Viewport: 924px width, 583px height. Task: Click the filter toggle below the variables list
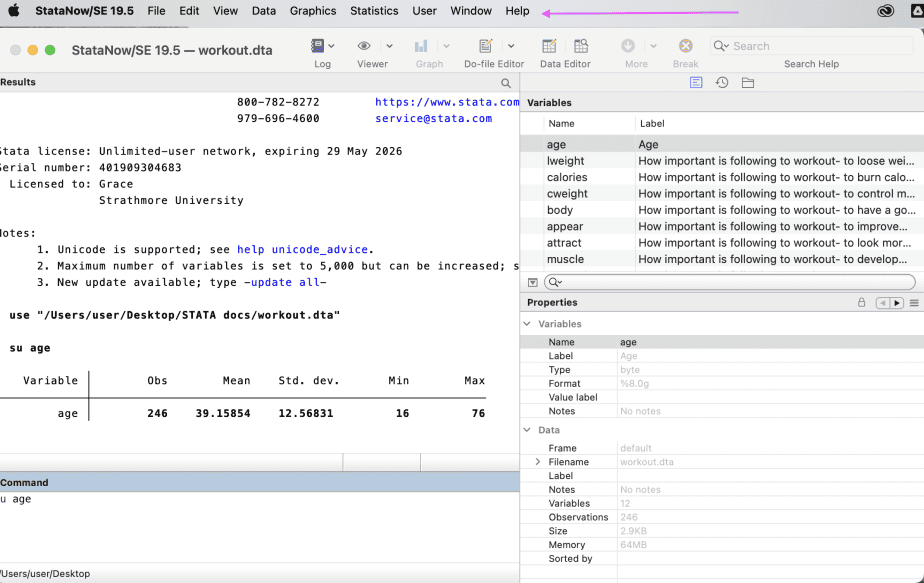(533, 281)
